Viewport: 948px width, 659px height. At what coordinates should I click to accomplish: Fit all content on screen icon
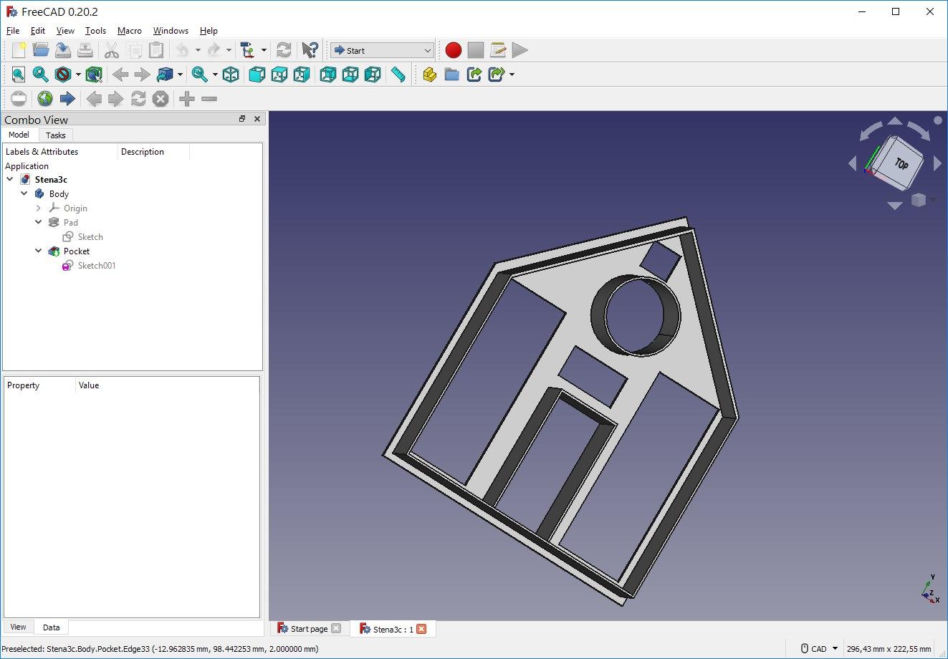[19, 74]
